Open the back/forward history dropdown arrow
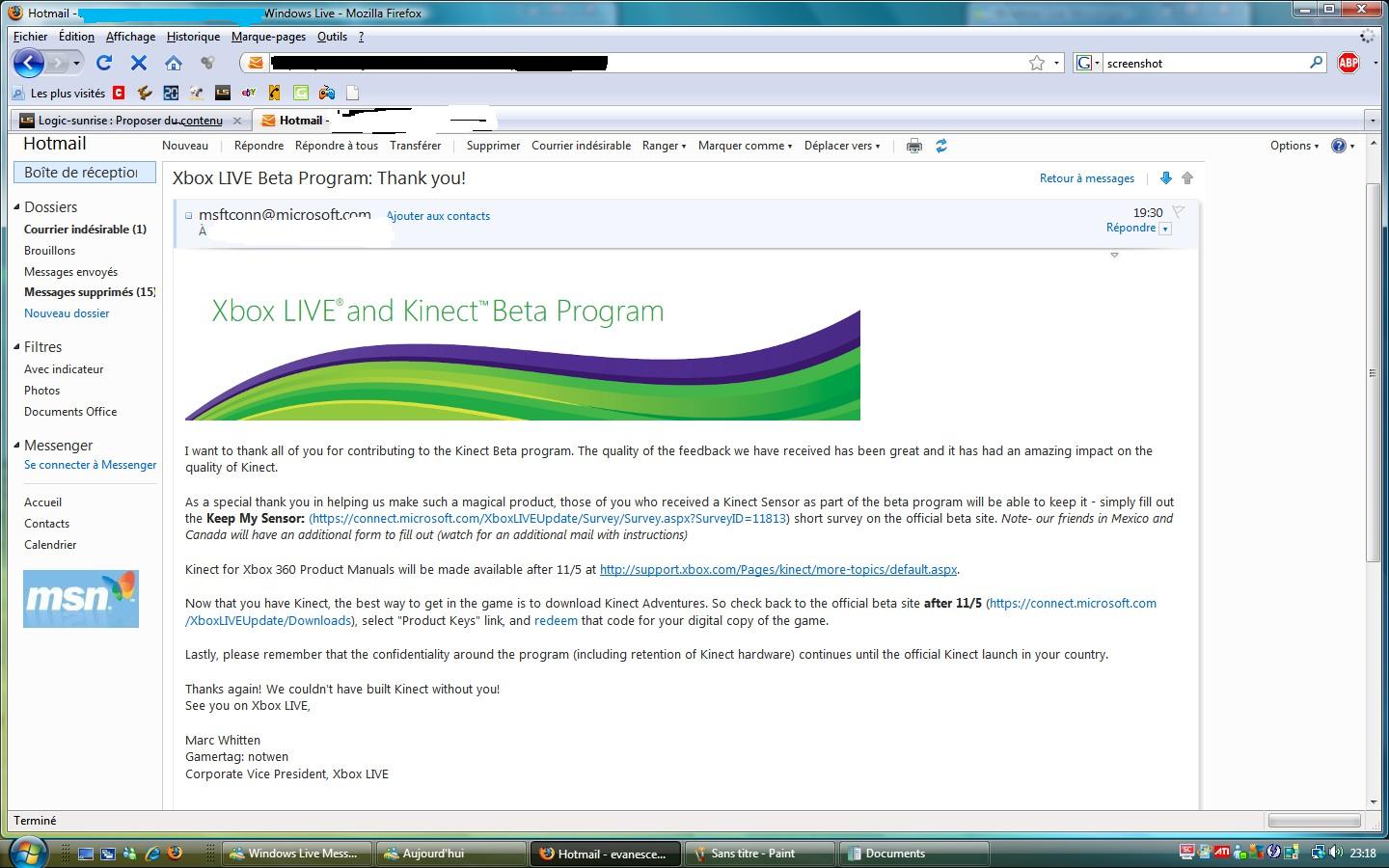The height and width of the screenshot is (868, 1389). pyautogui.click(x=76, y=64)
